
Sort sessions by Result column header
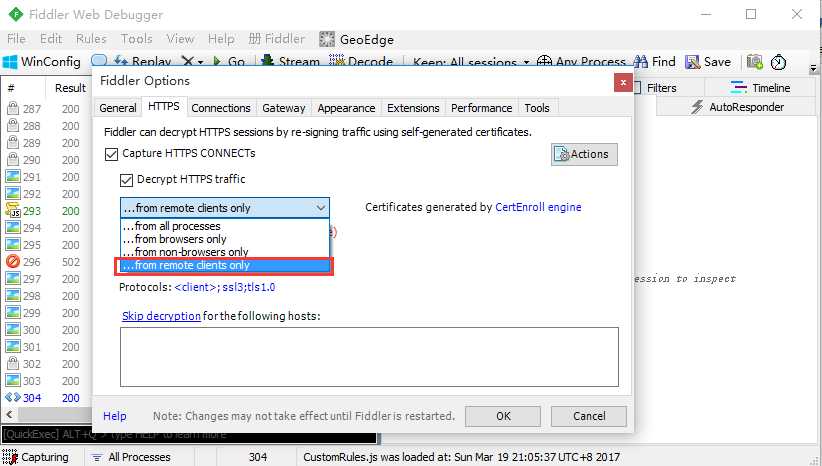[70, 88]
